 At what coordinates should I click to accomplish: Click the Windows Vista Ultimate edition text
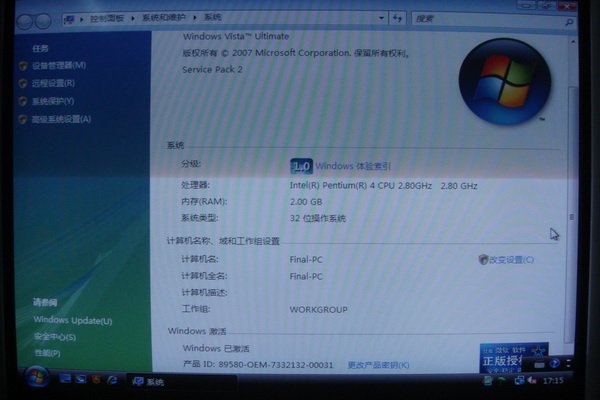(236, 36)
